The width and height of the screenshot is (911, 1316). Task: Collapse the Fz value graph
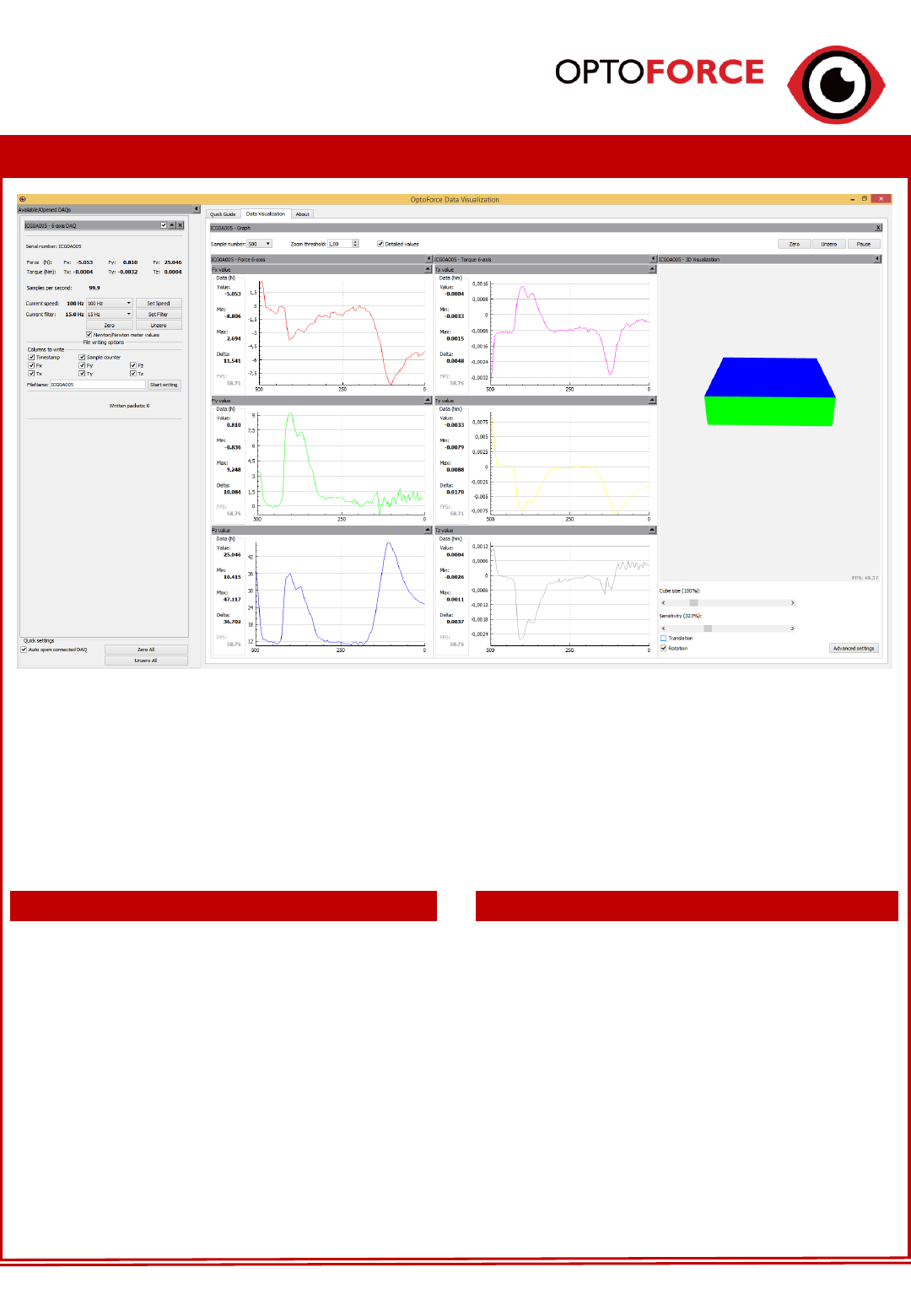(428, 530)
